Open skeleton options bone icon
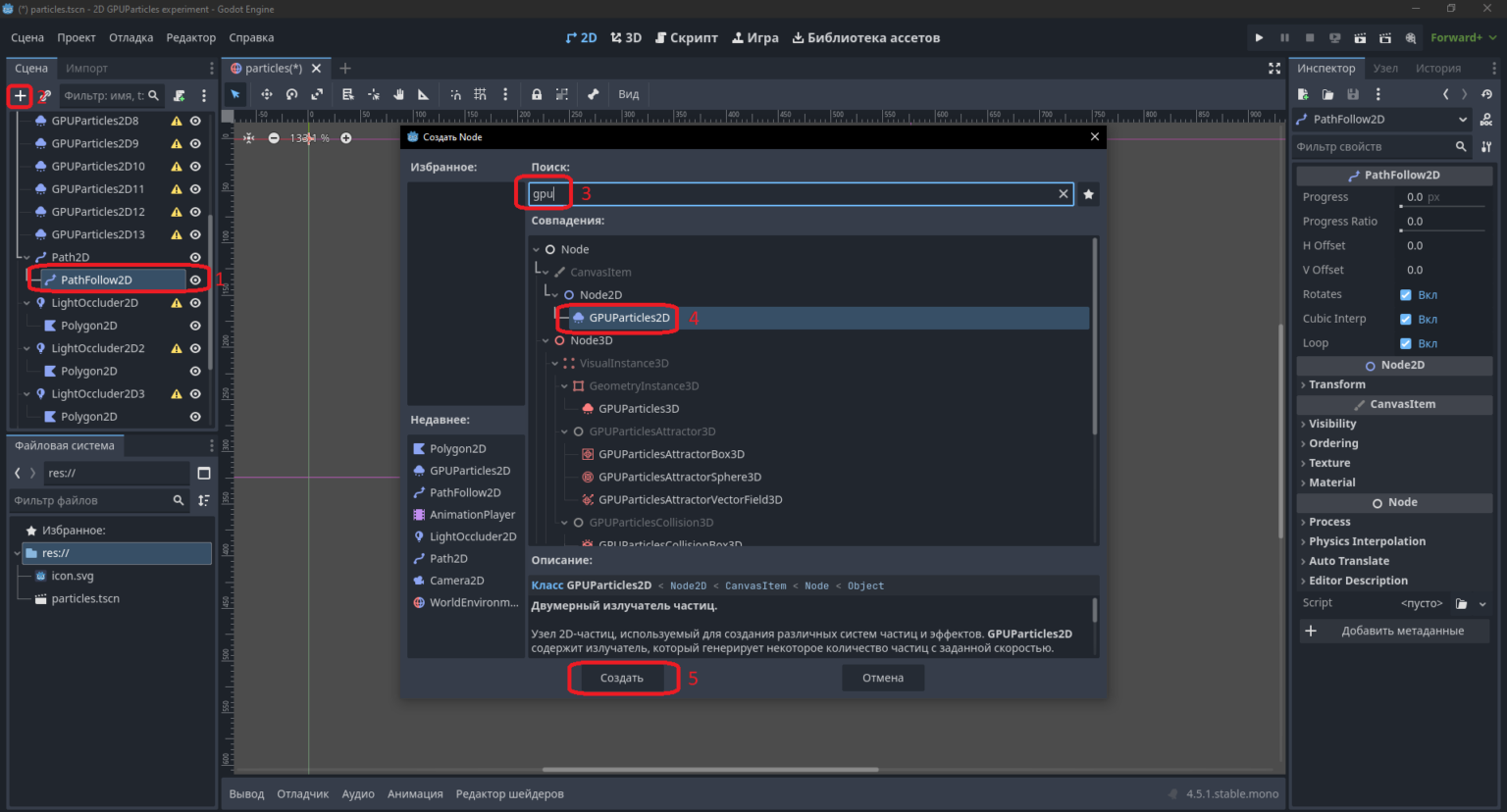Screen dimensions: 1507x812 [x=593, y=94]
